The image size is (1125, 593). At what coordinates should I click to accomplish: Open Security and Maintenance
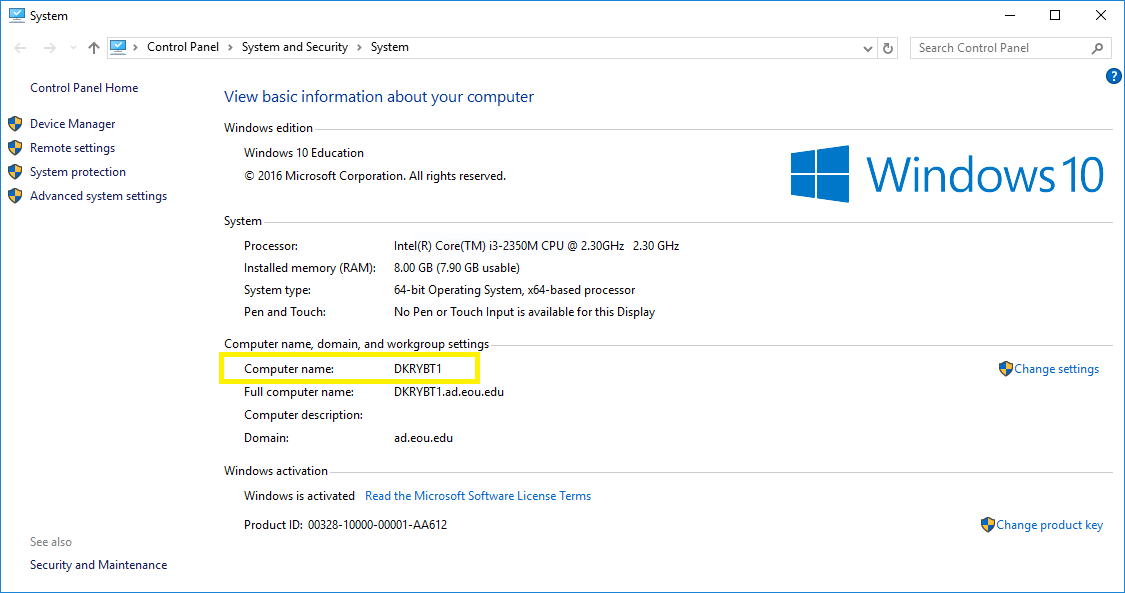click(98, 564)
